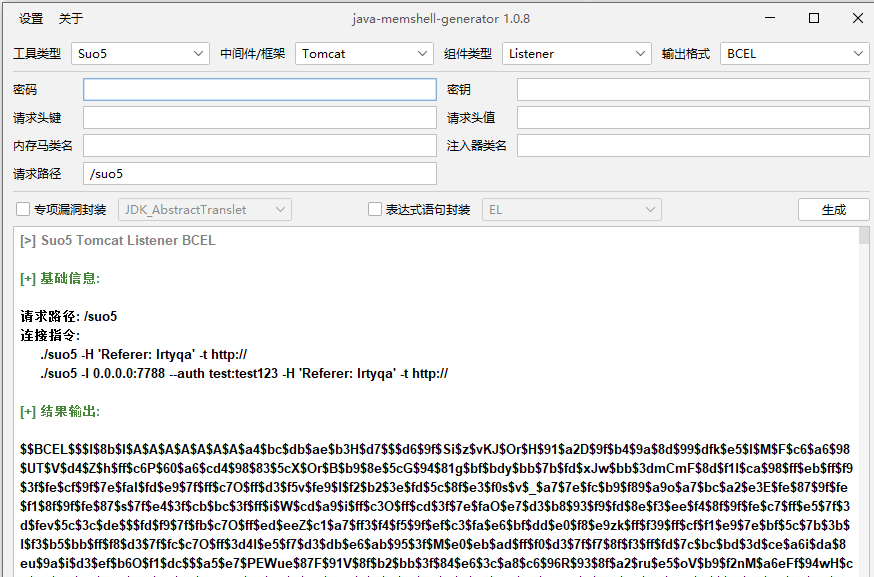Screen dimensions: 874x577
Task: Minimize the java-memshell-generator window
Action: pos(770,18)
